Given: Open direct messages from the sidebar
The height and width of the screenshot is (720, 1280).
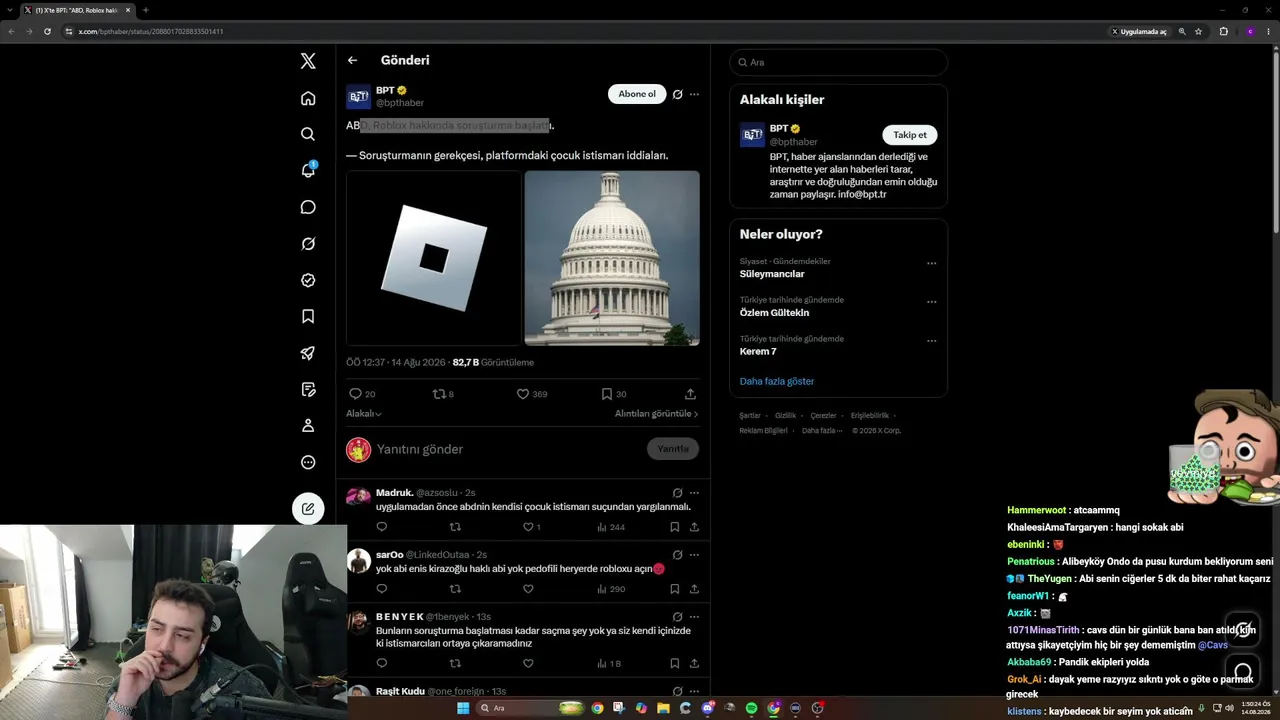Looking at the screenshot, I should point(308,207).
